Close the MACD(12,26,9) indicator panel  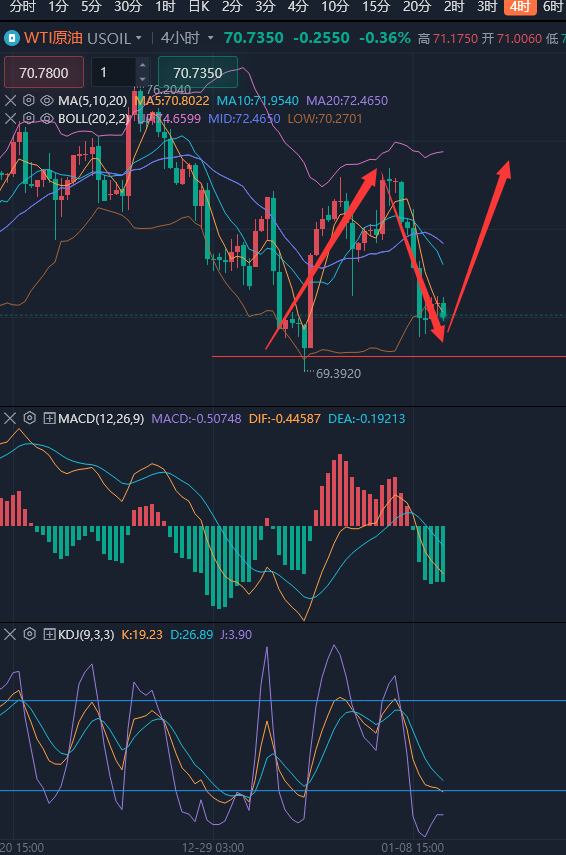click(x=10, y=418)
